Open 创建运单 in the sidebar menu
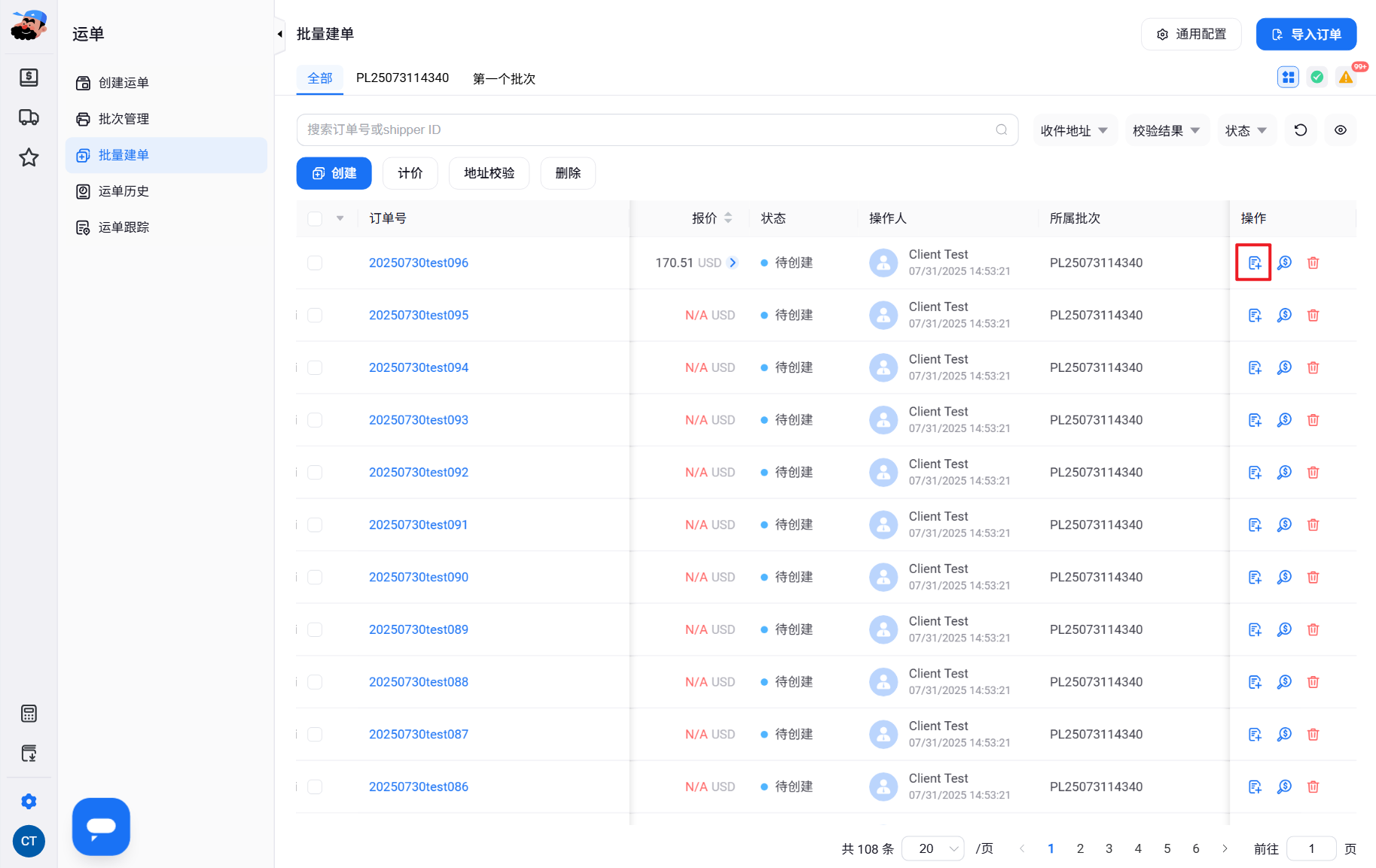The image size is (1376, 868). coord(166,83)
